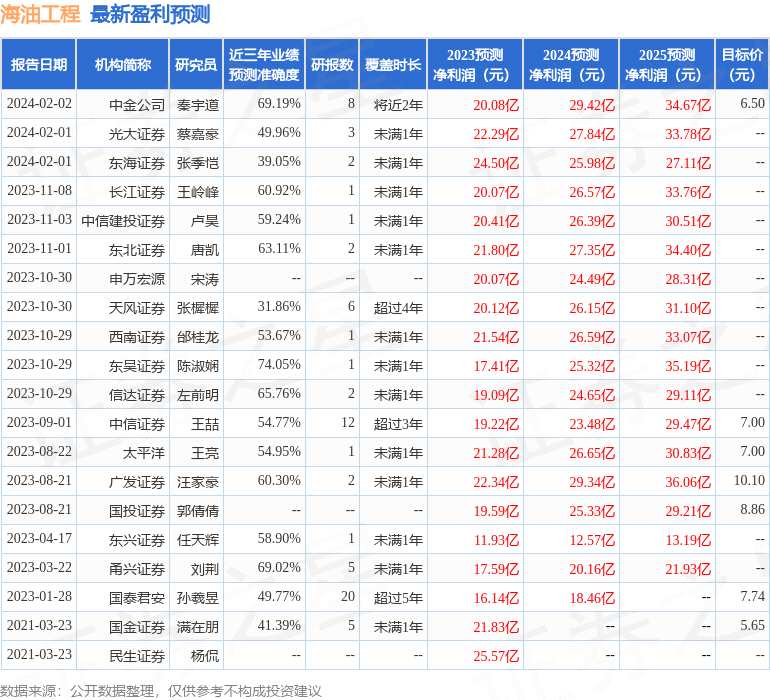Click the 海油工程 title text

pos(40,14)
